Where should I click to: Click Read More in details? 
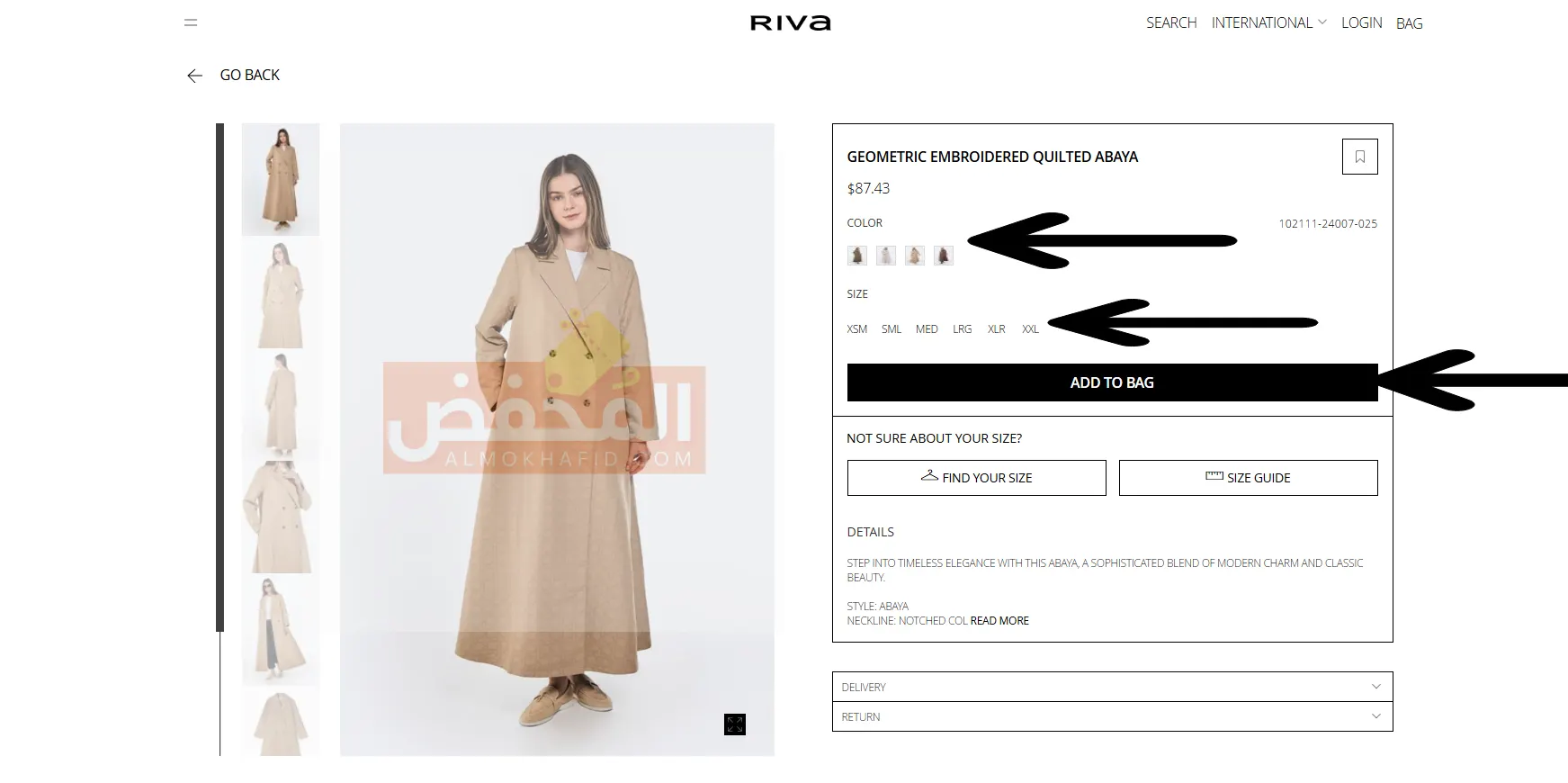(999, 621)
